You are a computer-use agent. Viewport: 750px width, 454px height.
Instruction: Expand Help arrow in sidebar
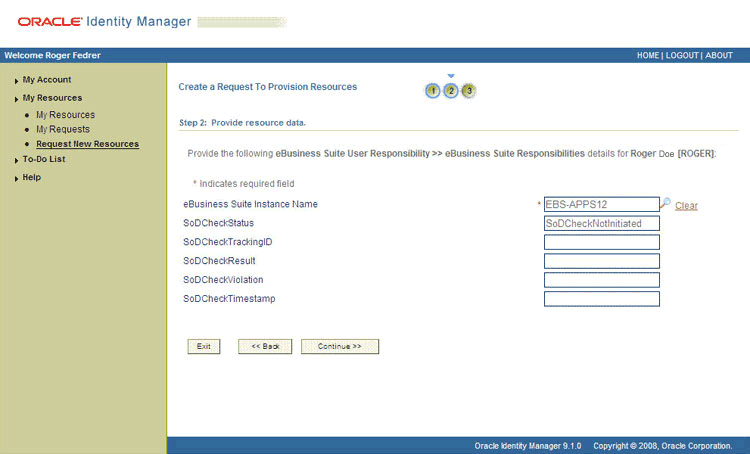(16, 178)
